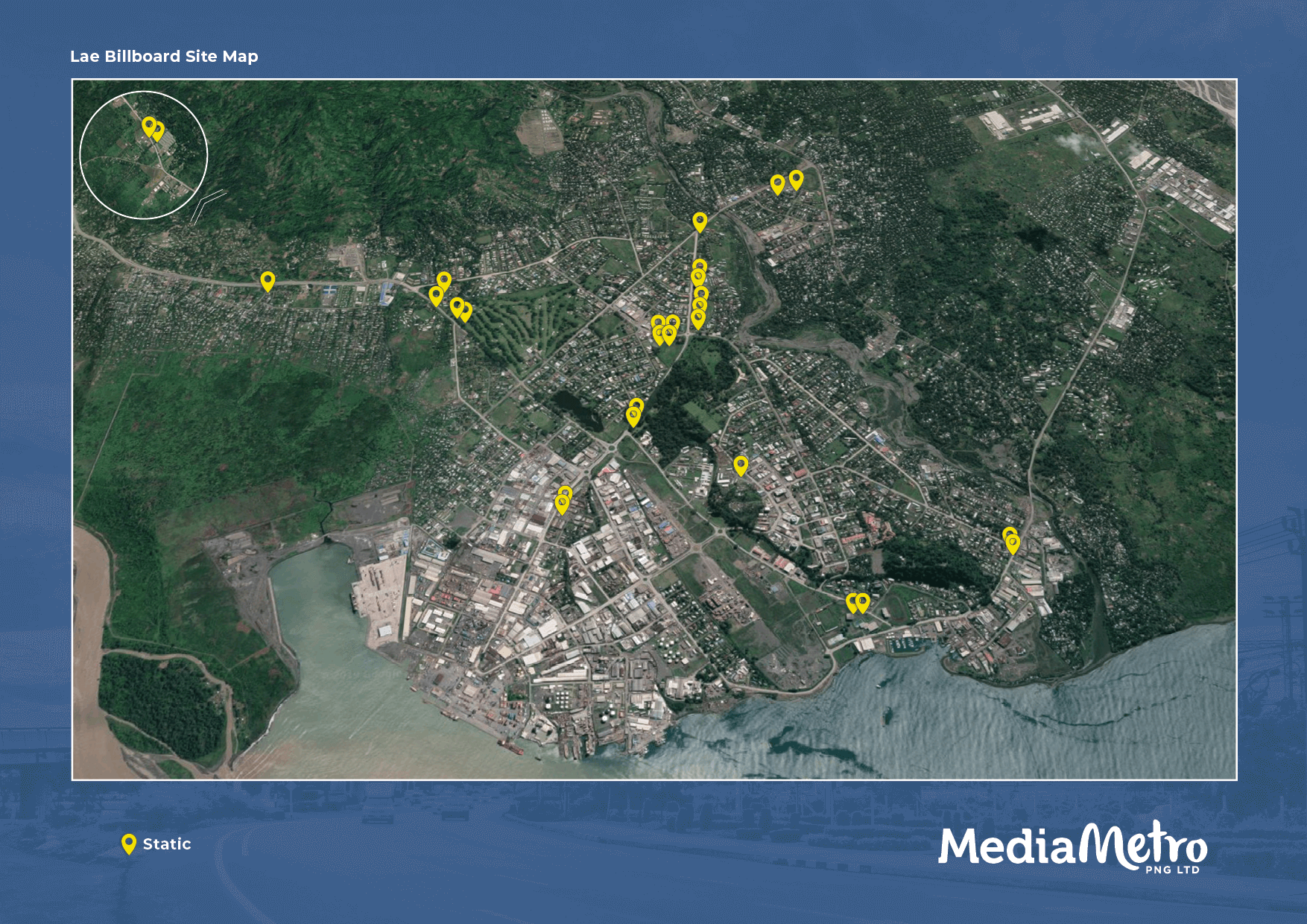Click the bottom pin of the vertical pin column
This screenshot has height=924, width=1307.
pyautogui.click(x=698, y=318)
